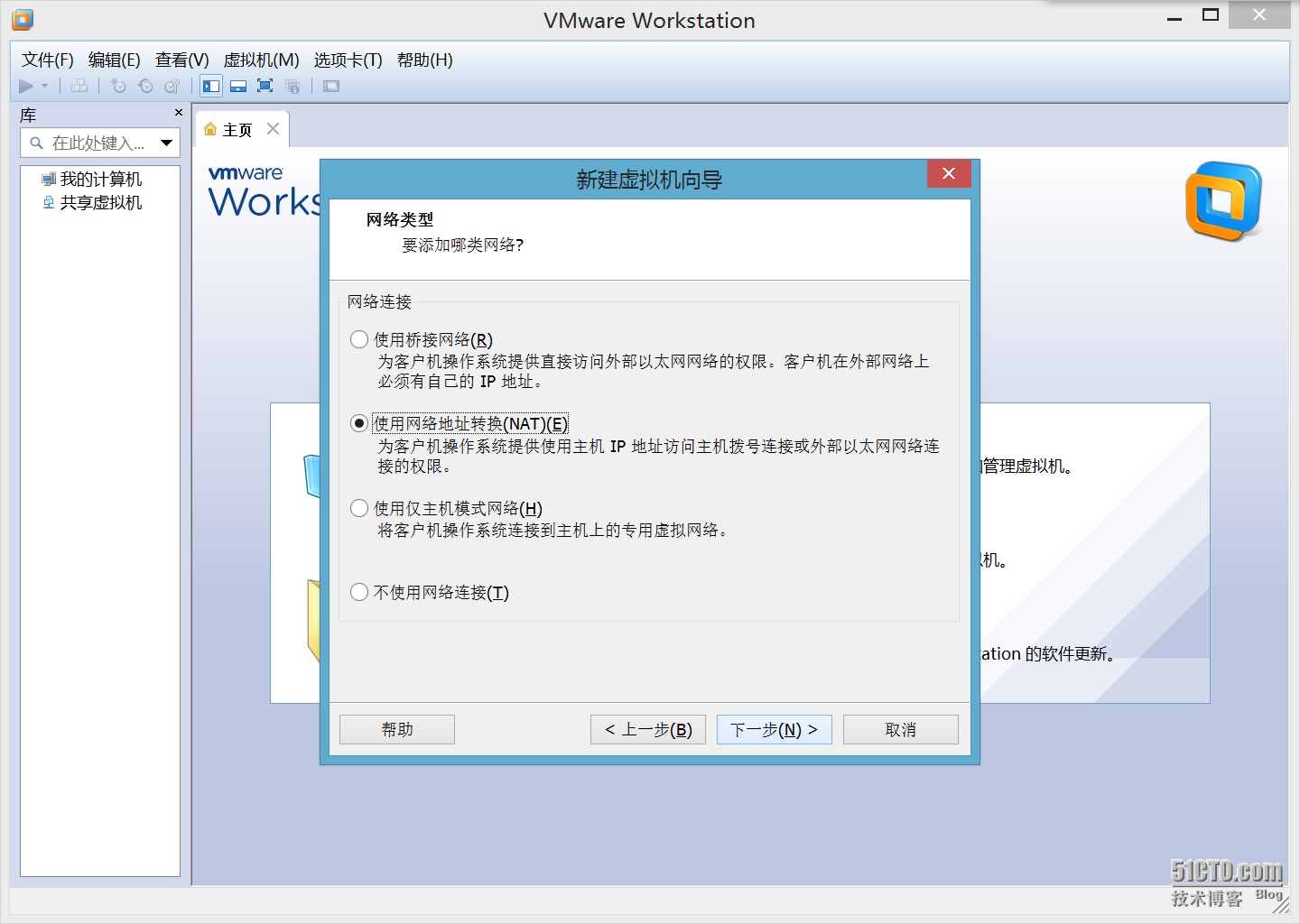This screenshot has height=924, width=1300.
Task: Click the 我的计算机 computer icon
Action: 49,179
